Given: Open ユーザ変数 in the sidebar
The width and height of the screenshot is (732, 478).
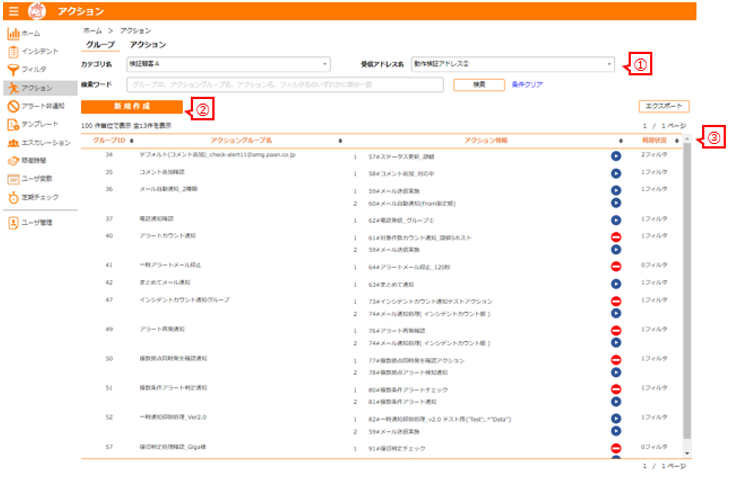Looking at the screenshot, I should click(x=30, y=179).
